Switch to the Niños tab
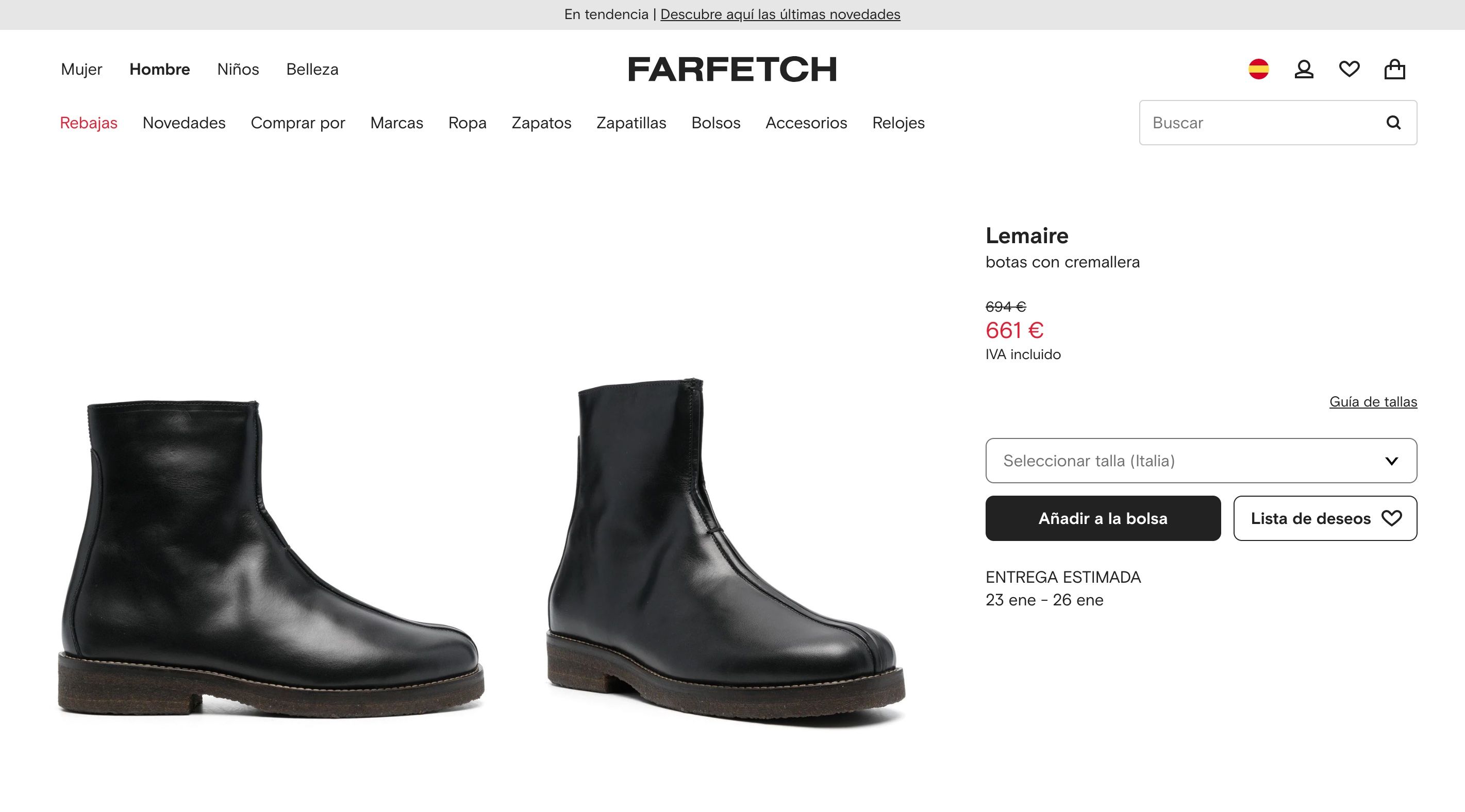This screenshot has height=812, width=1465. pyautogui.click(x=238, y=69)
